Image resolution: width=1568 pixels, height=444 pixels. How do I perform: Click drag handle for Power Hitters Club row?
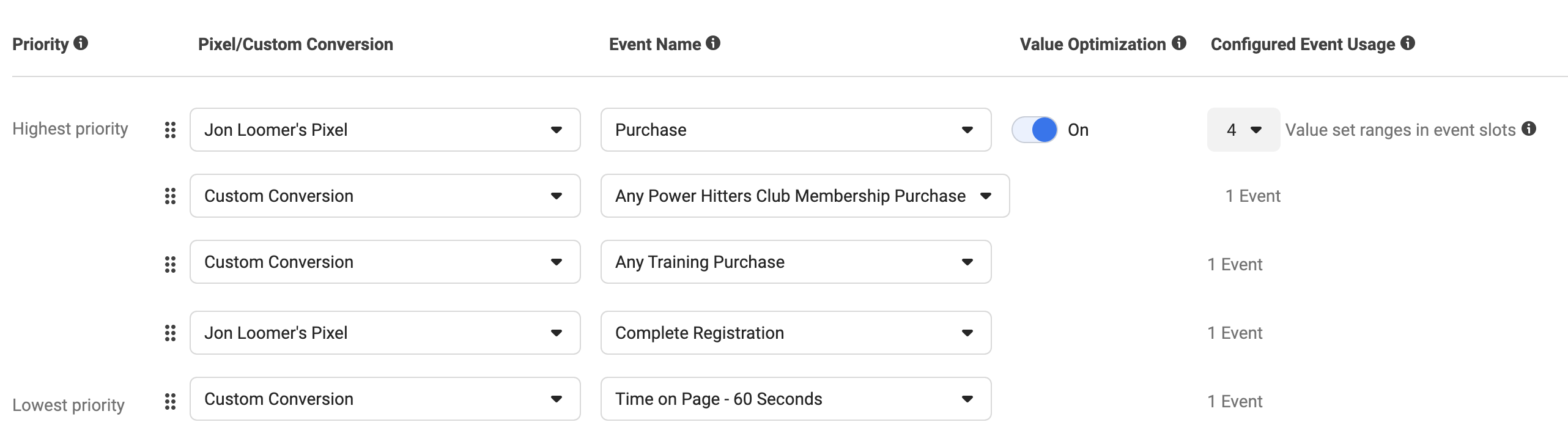point(171,196)
